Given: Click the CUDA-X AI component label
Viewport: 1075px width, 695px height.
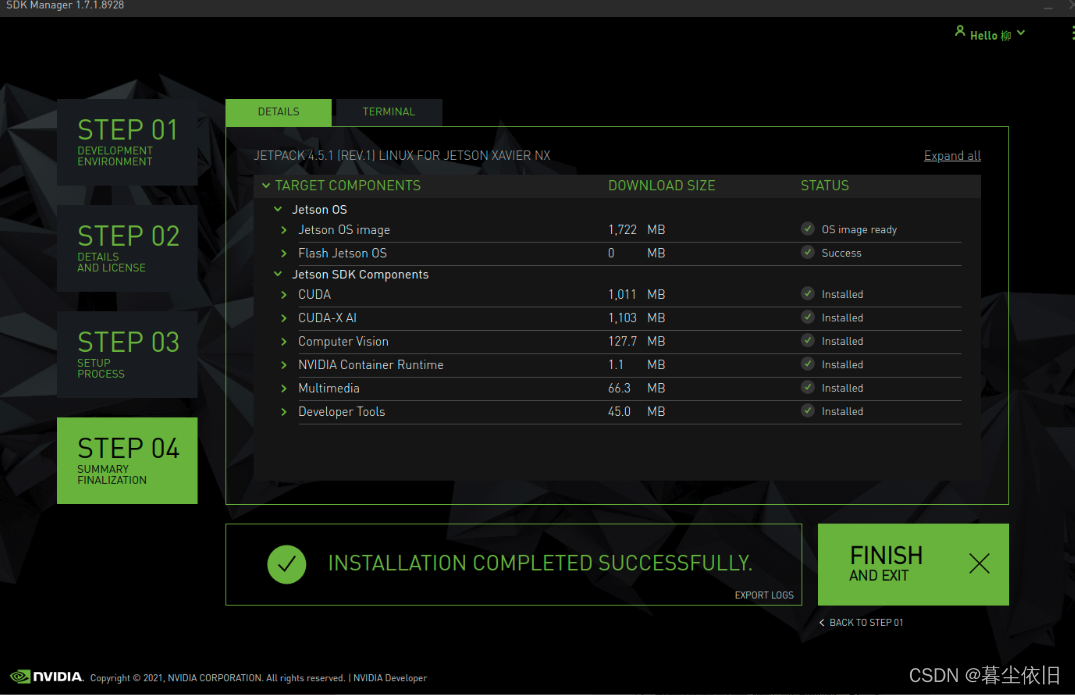Looking at the screenshot, I should [x=327, y=318].
